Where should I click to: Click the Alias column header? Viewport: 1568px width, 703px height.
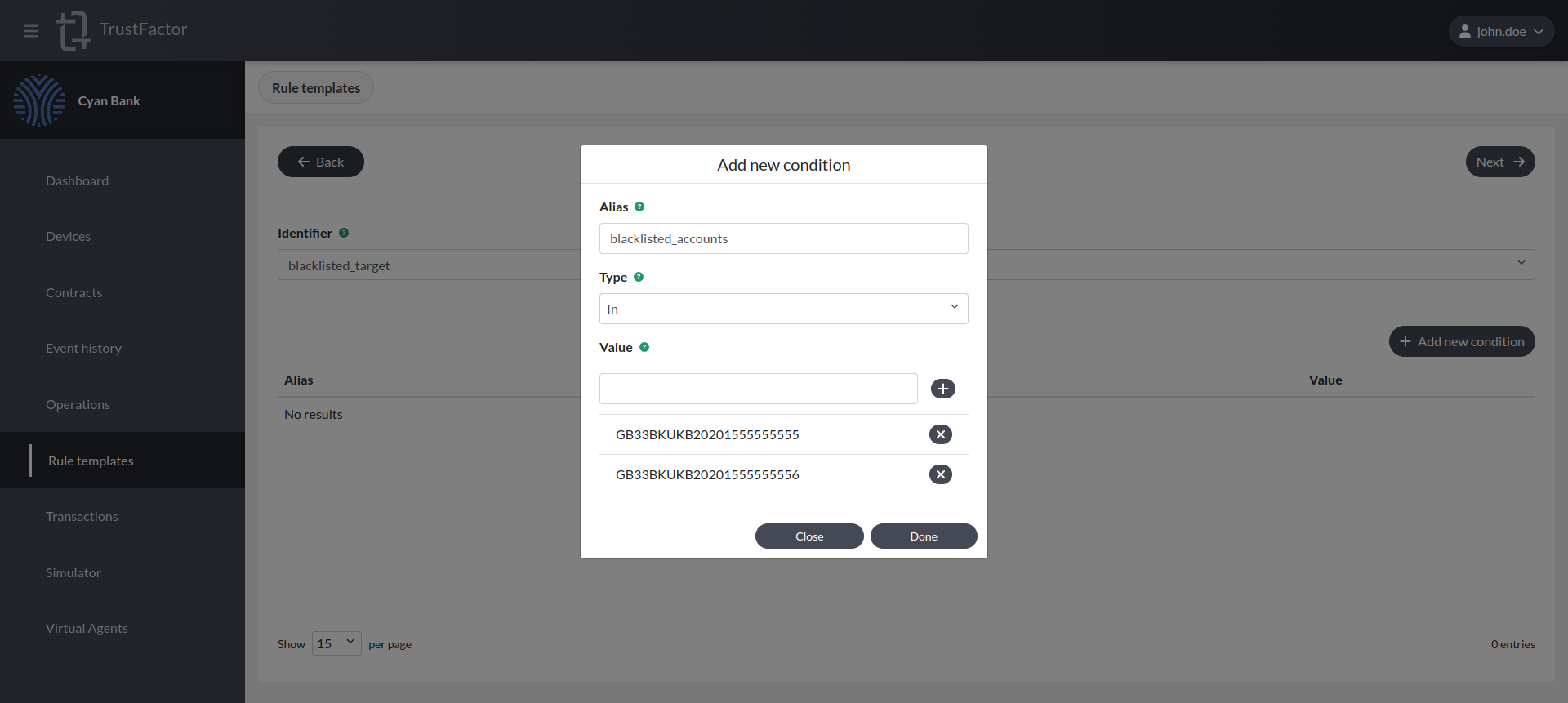pyautogui.click(x=299, y=380)
